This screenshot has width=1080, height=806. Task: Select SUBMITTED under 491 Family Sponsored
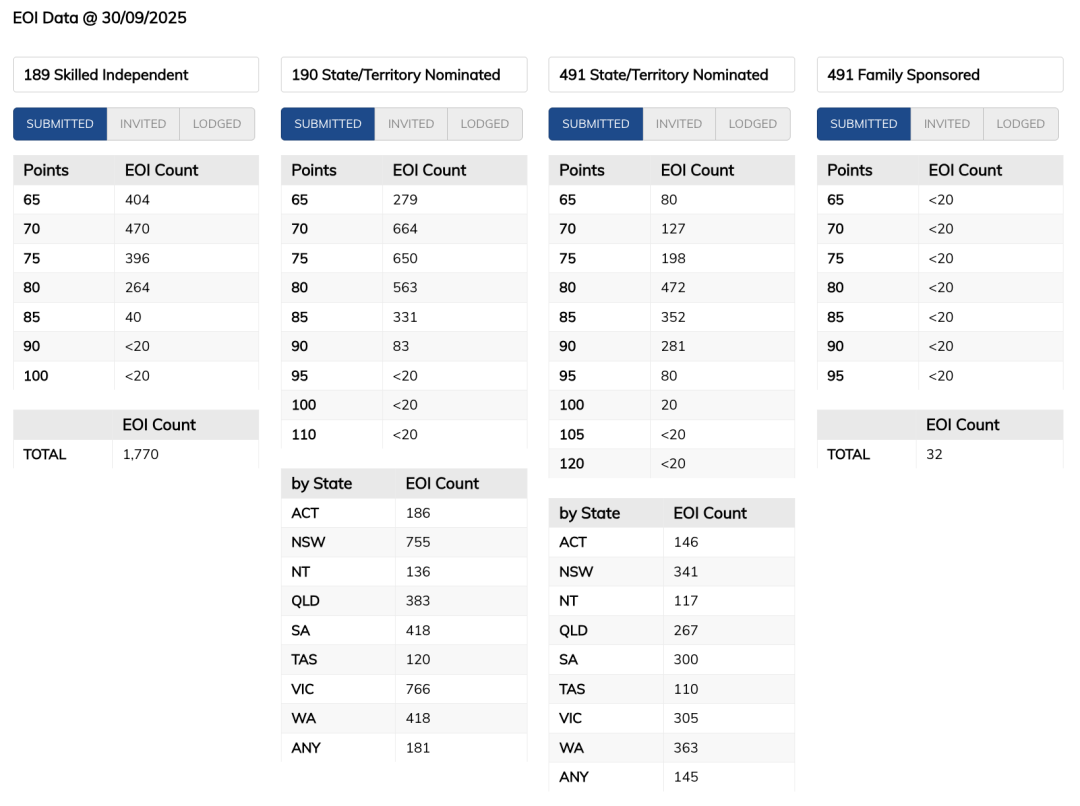click(864, 124)
